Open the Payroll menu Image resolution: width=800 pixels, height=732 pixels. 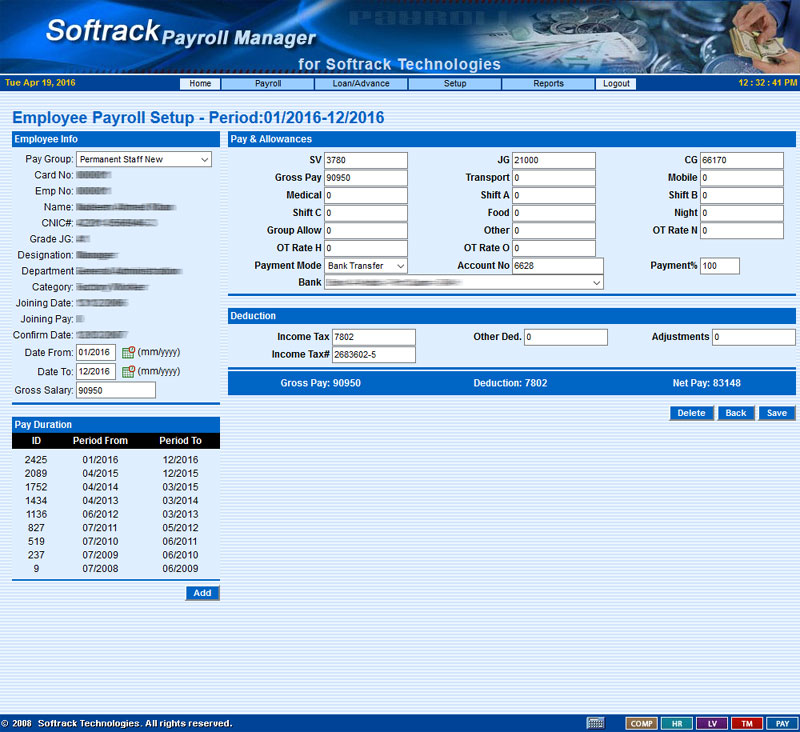[x=268, y=84]
